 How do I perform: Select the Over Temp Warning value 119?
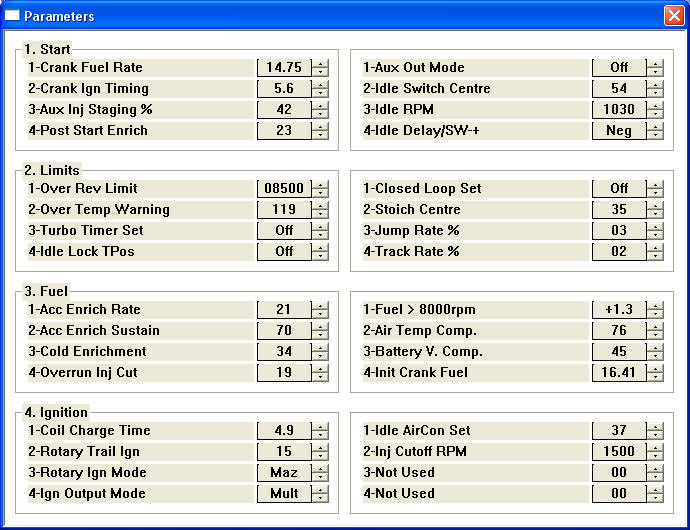click(284, 210)
